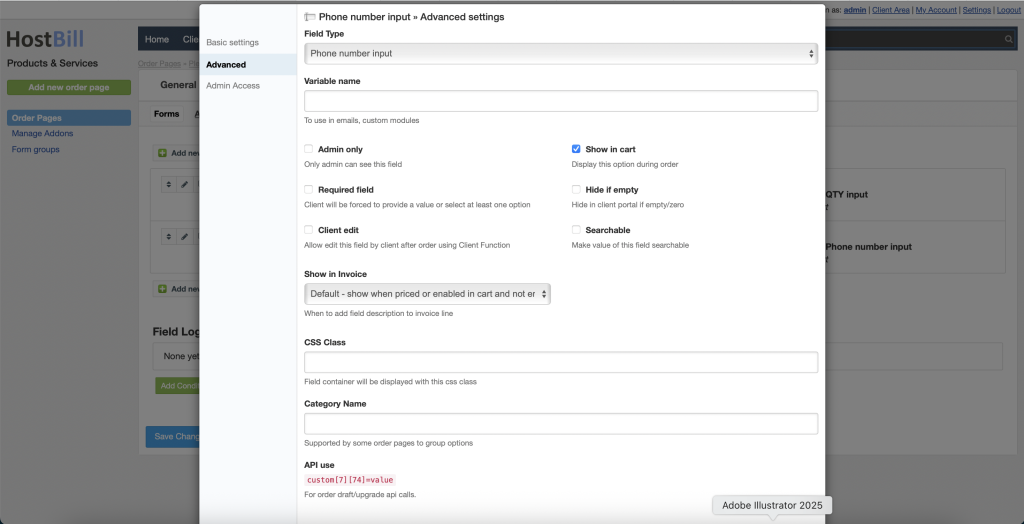
Task: Click the Add new order page button
Action: point(69,87)
